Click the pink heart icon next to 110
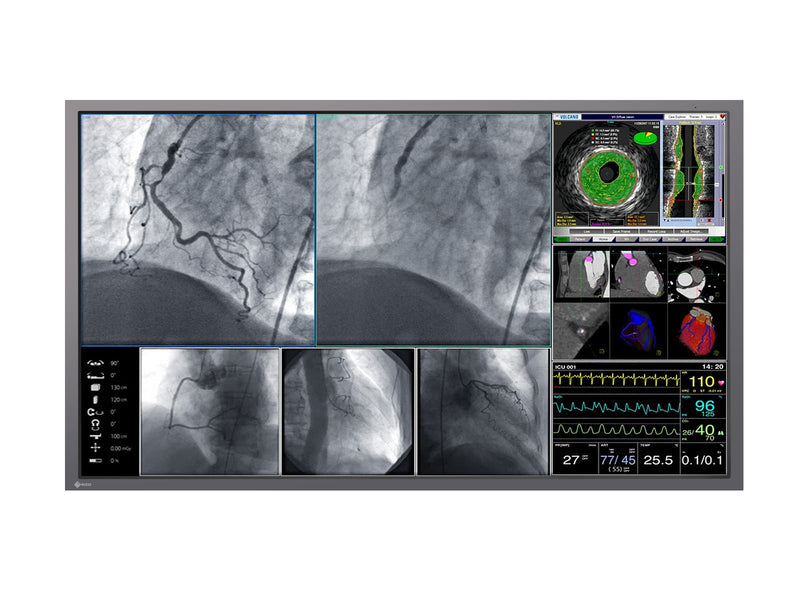 click(x=721, y=382)
